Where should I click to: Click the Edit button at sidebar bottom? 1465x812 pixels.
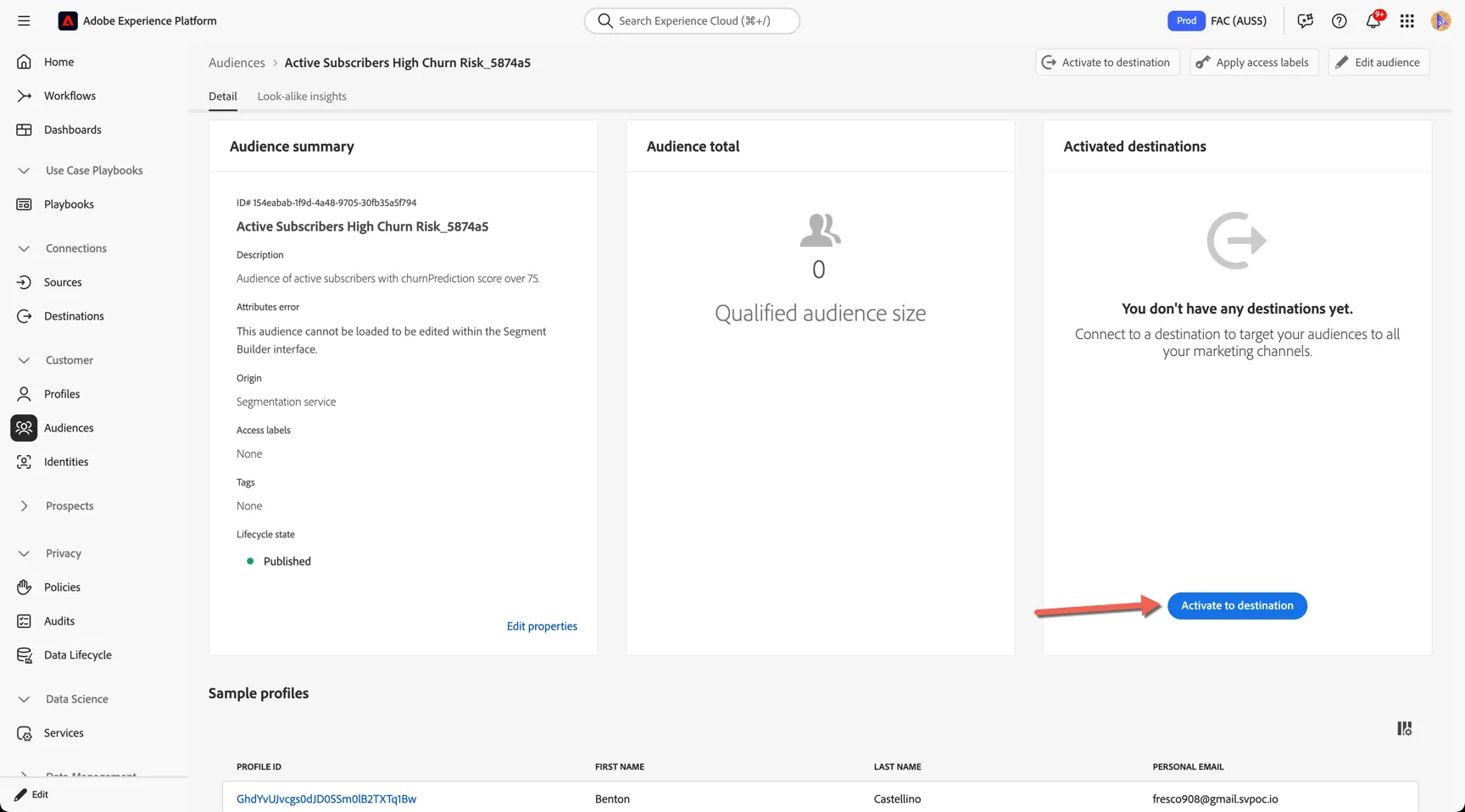tap(31, 795)
